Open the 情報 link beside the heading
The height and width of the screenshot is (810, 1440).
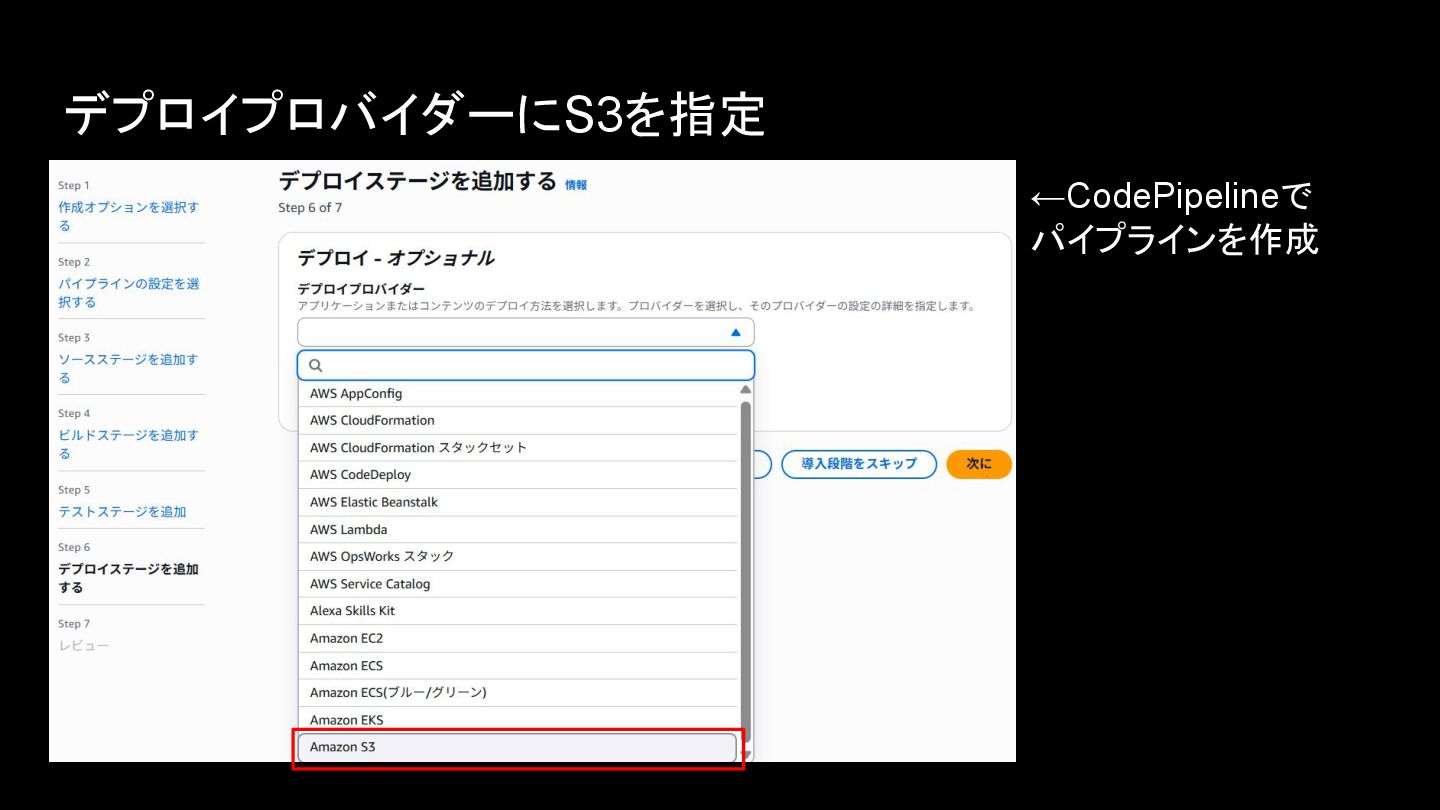tap(576, 185)
